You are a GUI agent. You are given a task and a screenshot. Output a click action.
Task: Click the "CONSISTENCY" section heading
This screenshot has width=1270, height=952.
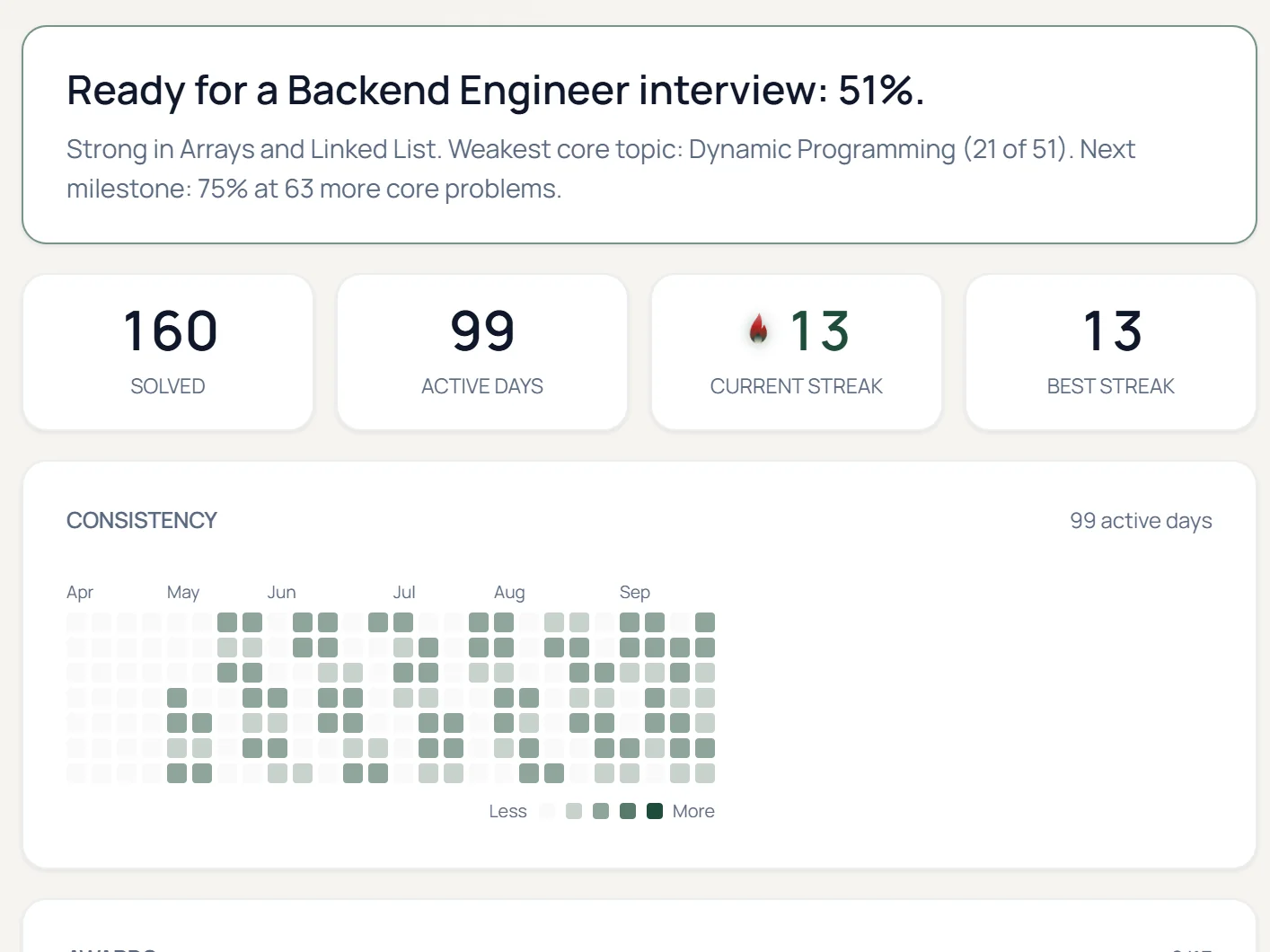click(142, 521)
